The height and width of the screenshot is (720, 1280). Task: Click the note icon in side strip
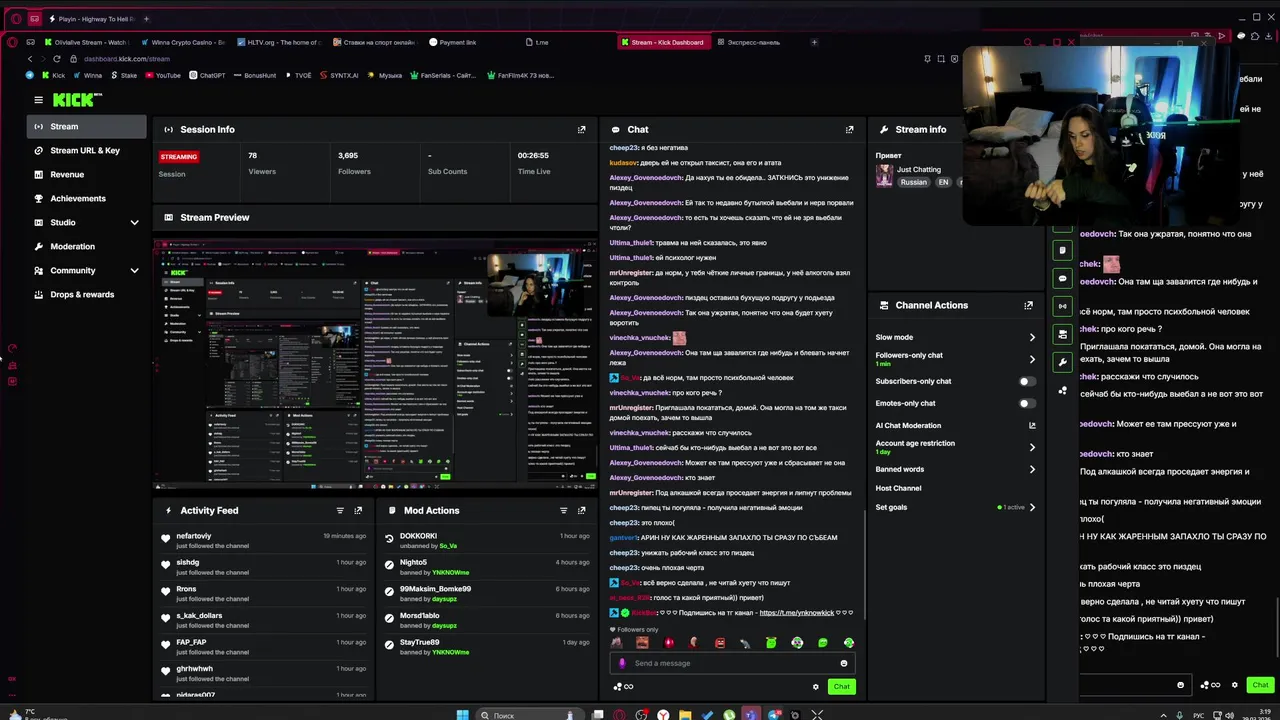(1063, 250)
